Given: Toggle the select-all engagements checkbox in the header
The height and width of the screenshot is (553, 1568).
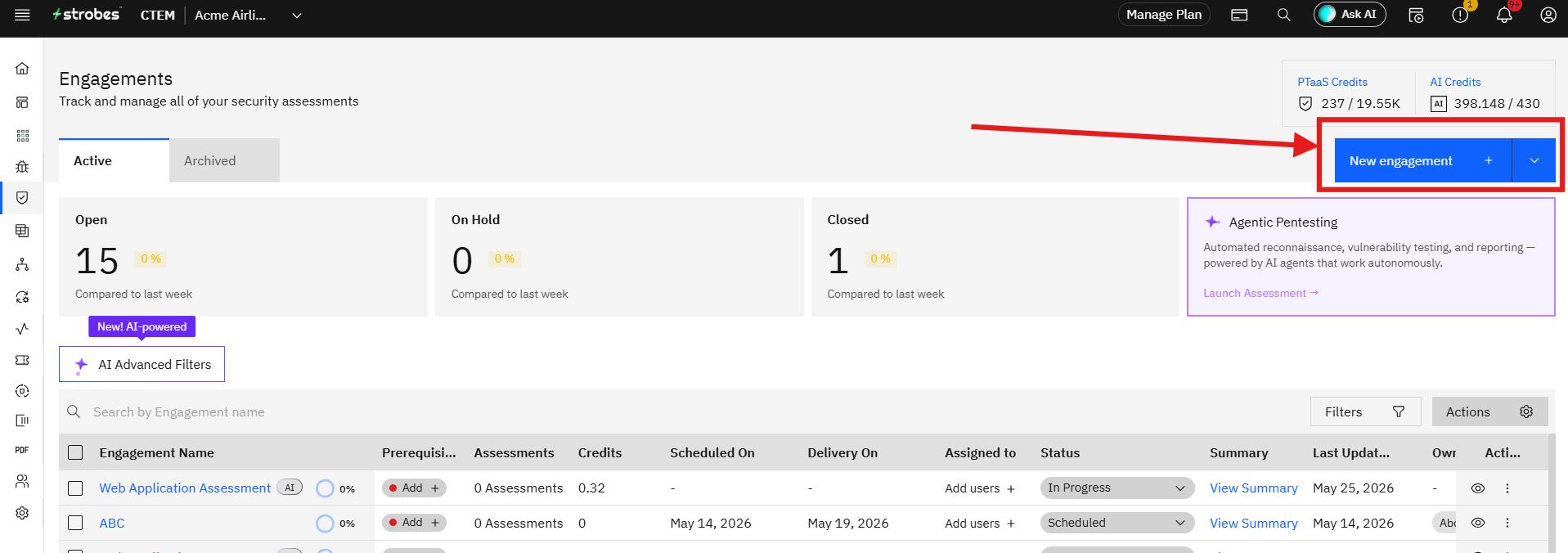Looking at the screenshot, I should click(x=75, y=452).
